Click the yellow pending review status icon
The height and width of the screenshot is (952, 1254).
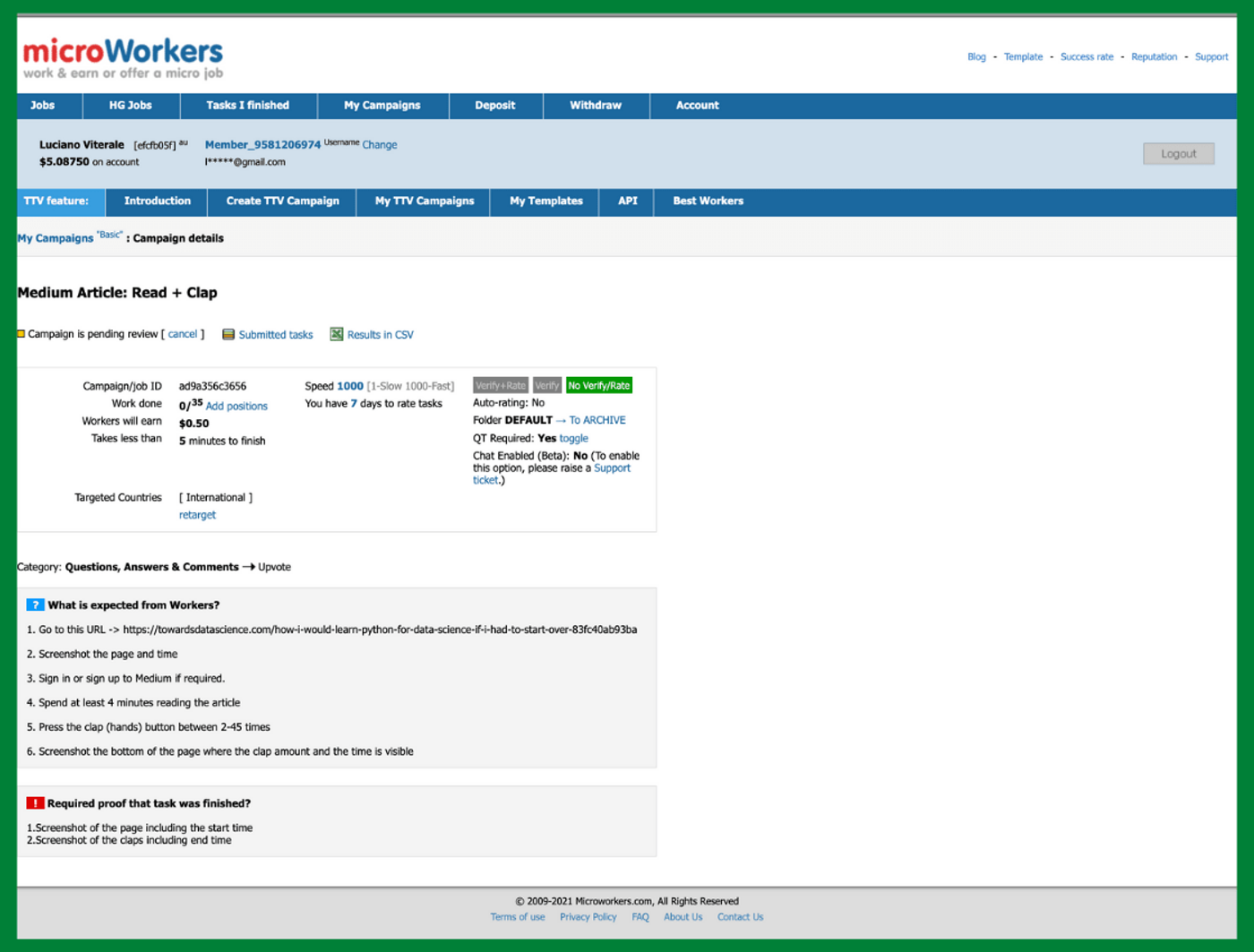click(21, 334)
